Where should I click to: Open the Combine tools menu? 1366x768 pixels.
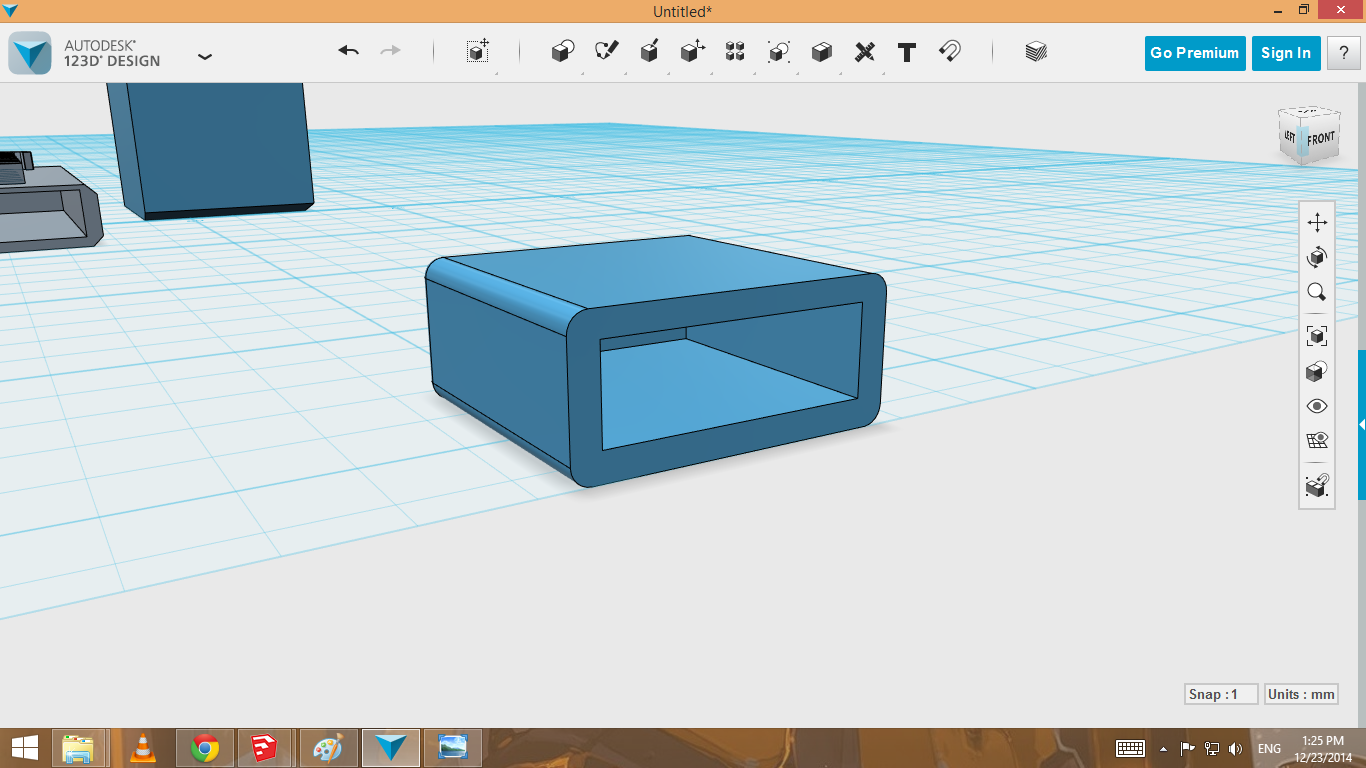[822, 52]
